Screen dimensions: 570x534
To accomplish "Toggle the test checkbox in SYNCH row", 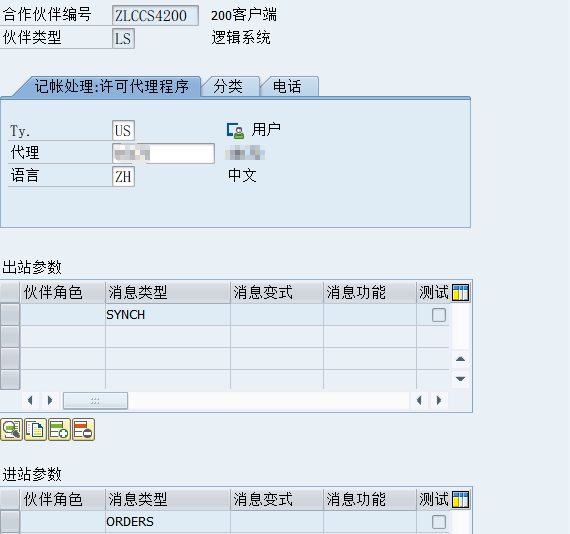I will pyautogui.click(x=439, y=315).
